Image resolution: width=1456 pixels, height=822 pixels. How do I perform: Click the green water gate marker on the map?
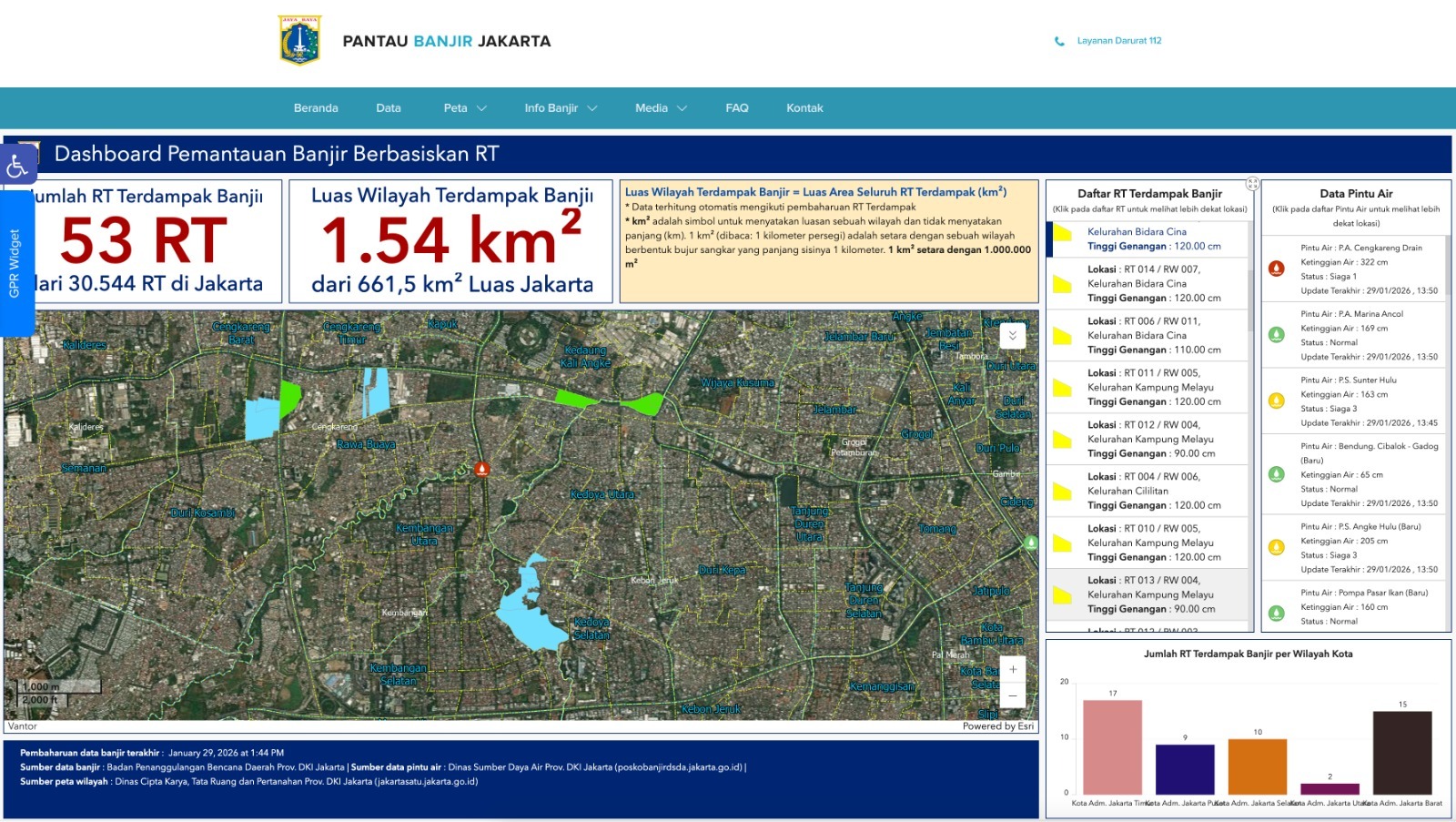(x=1030, y=543)
